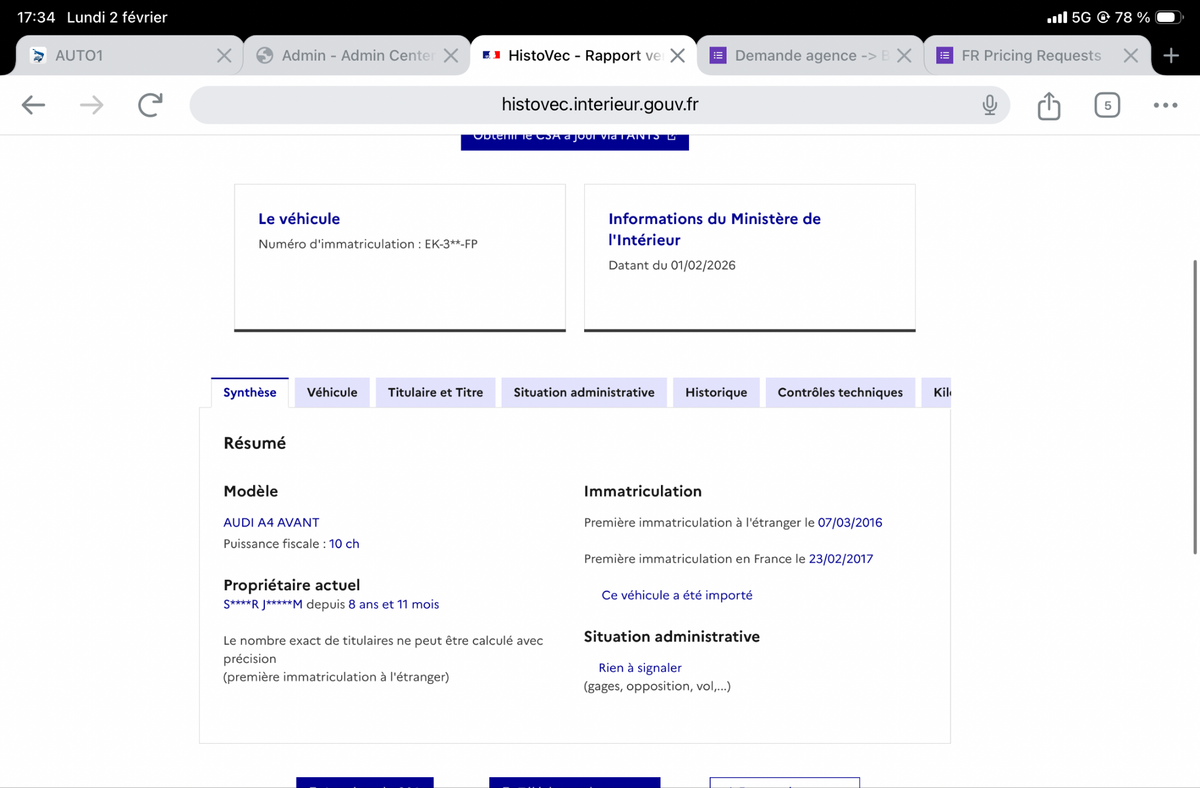Click ownership duration '8 ans et 11 mois'

pos(393,604)
